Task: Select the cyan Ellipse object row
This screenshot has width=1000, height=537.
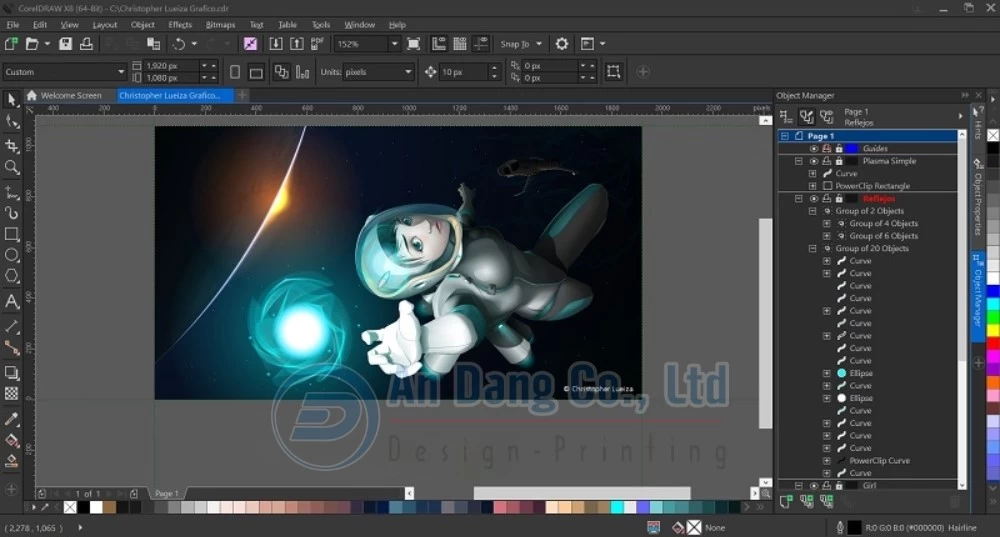Action: (x=860, y=373)
